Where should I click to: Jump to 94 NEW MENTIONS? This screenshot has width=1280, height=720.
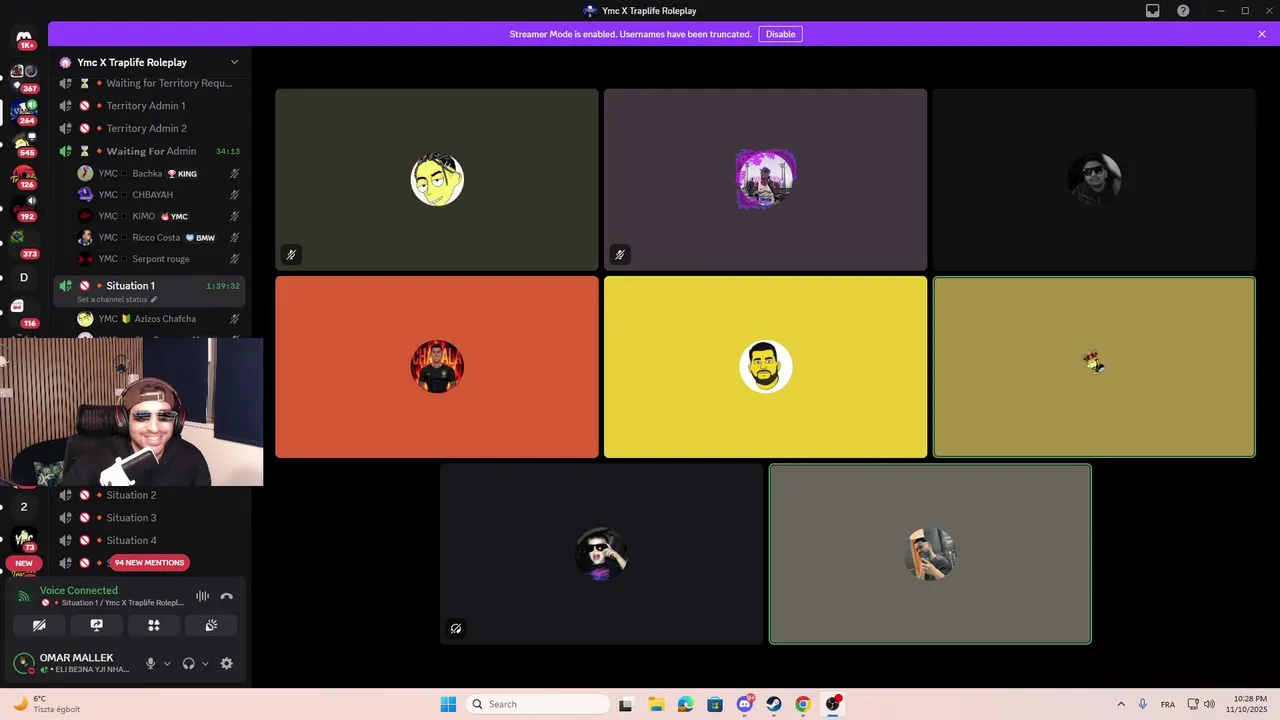(149, 563)
